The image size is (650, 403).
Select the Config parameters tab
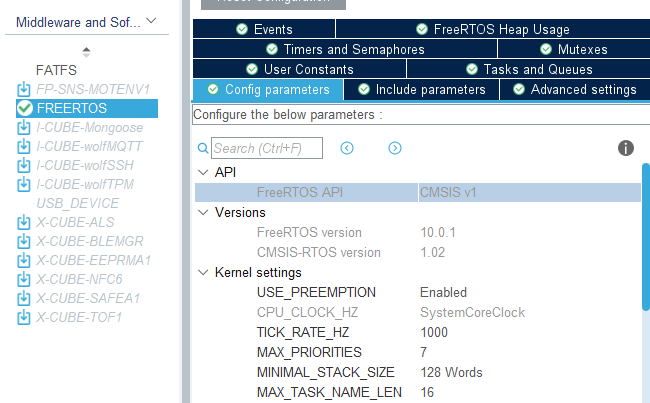coord(268,90)
